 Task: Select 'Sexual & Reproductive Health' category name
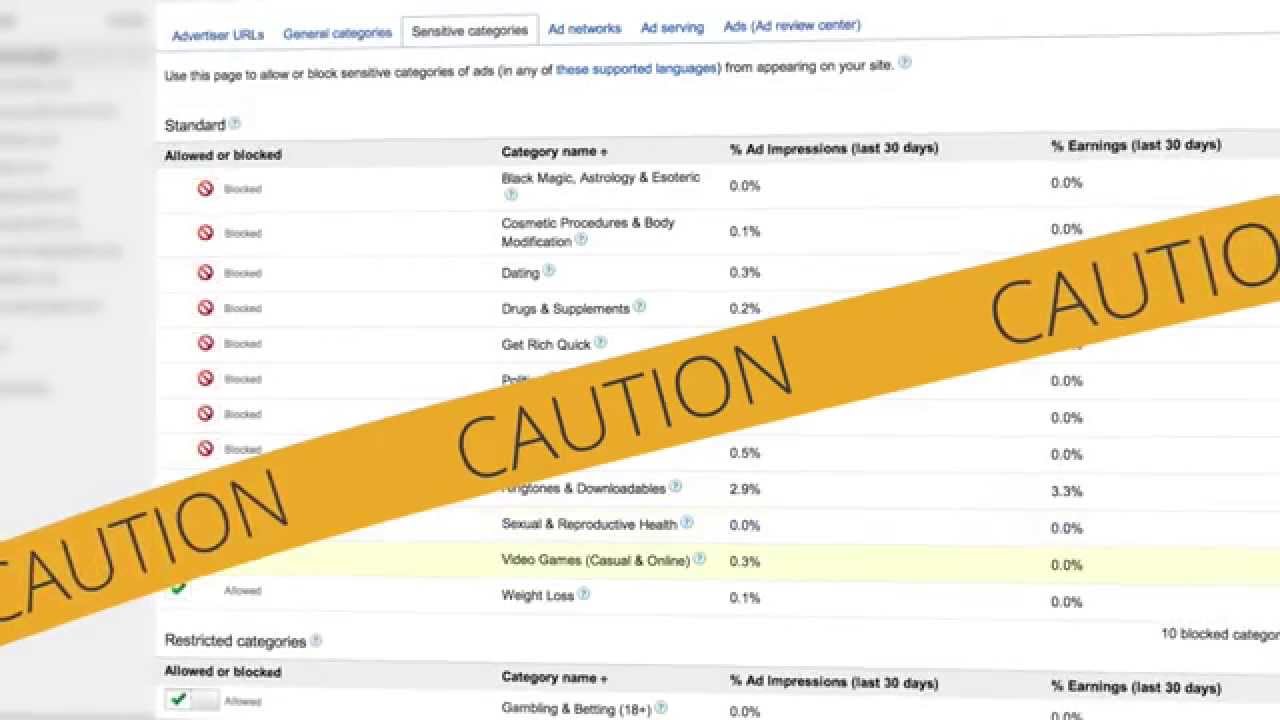tap(589, 524)
